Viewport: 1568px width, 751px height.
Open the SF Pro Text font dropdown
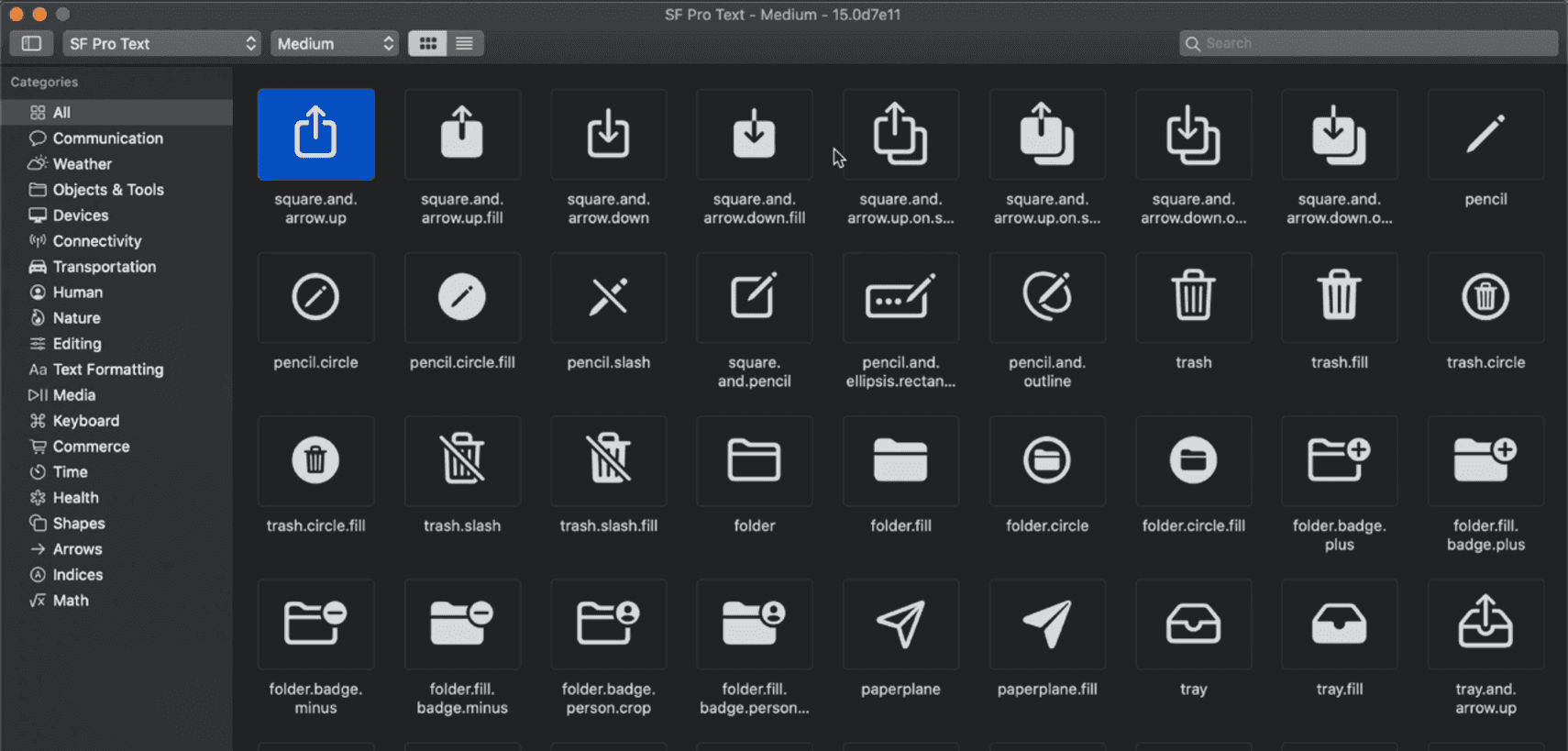(x=161, y=43)
